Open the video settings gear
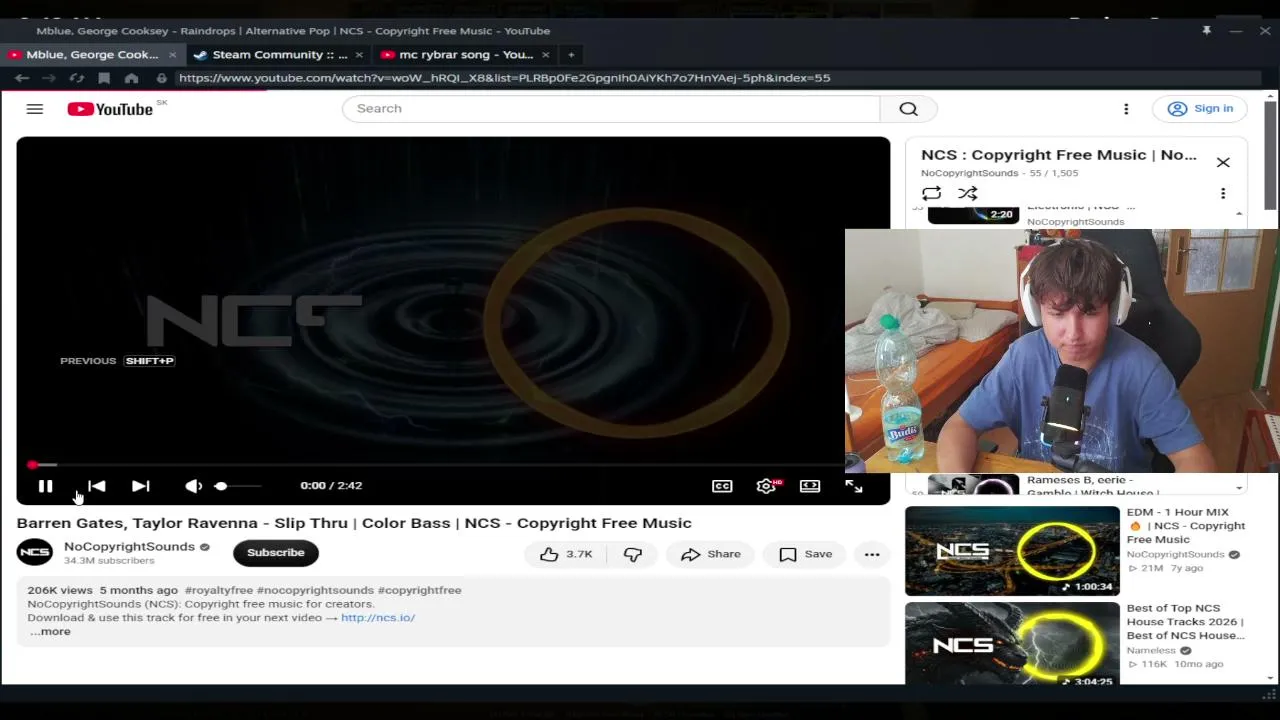Screen dimensions: 1280x720 click(766, 486)
